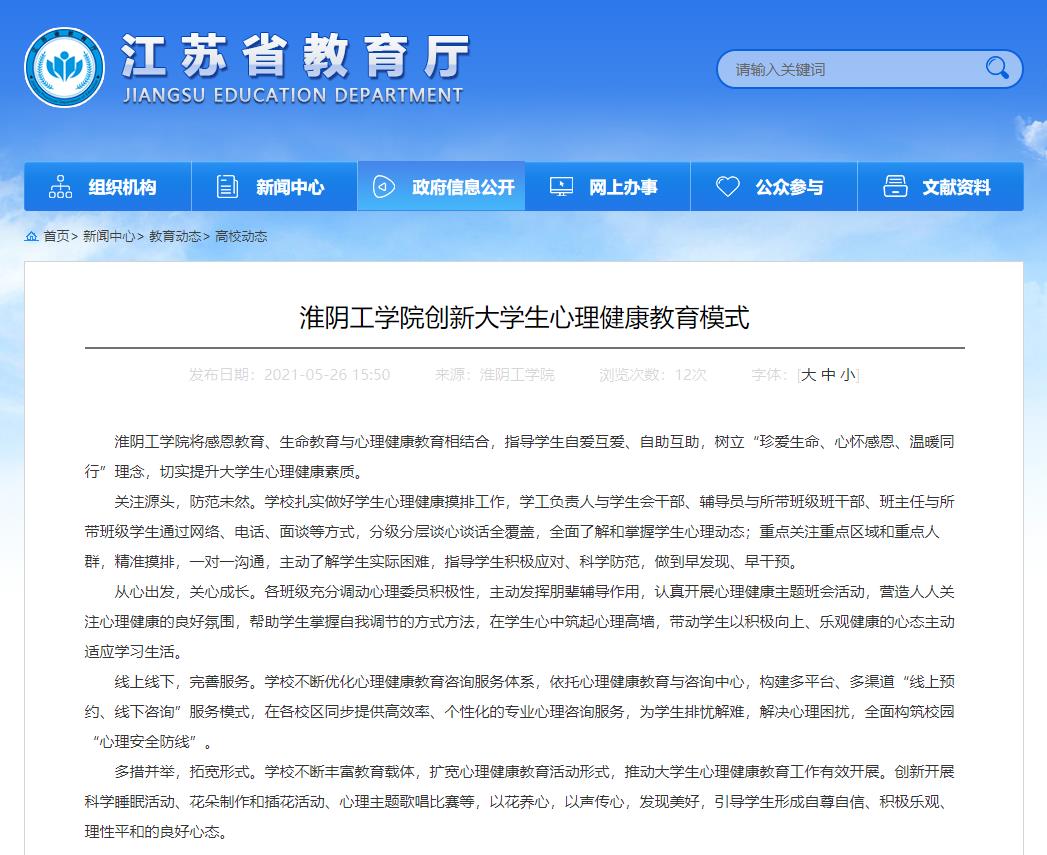Set font size to 中
Screen dimensions: 1047x855
pyautogui.click(x=829, y=375)
